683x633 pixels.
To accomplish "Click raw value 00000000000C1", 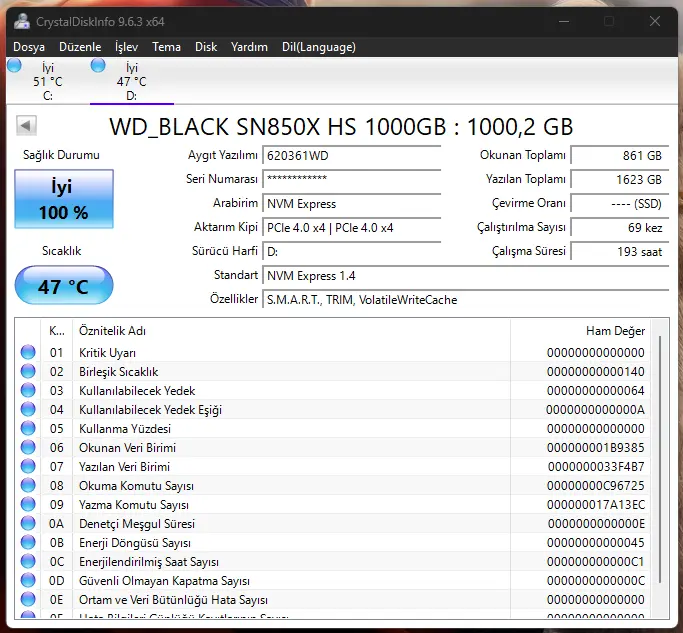I will coord(595,562).
